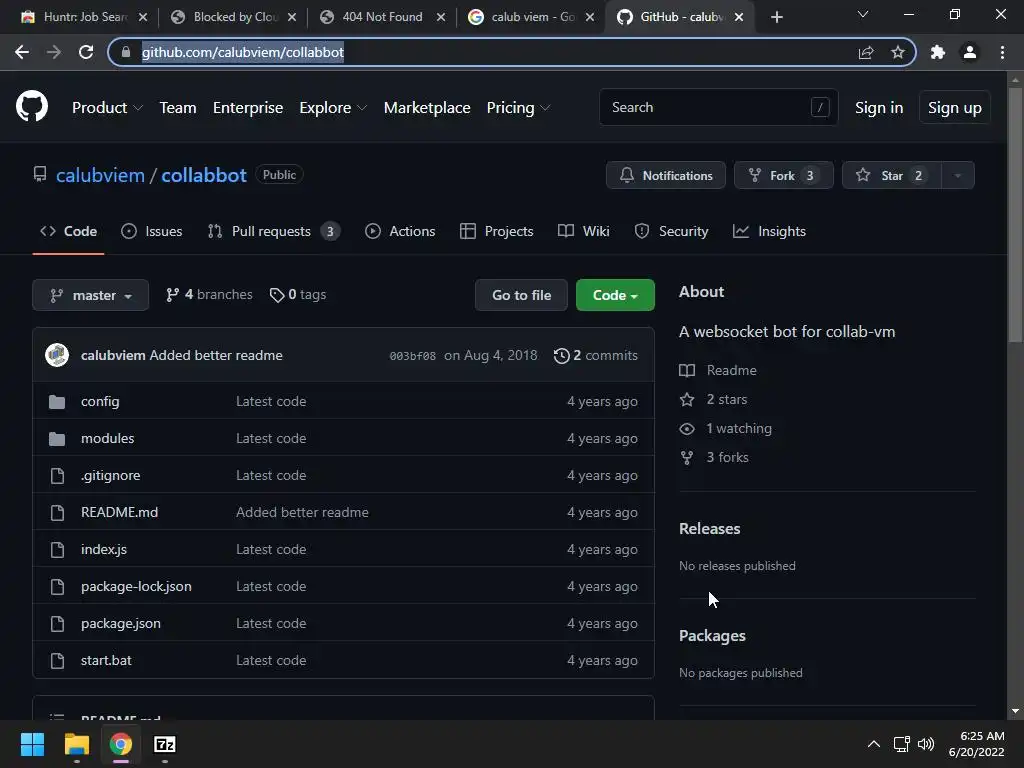
Task: View the 0 tags link
Action: [298, 295]
